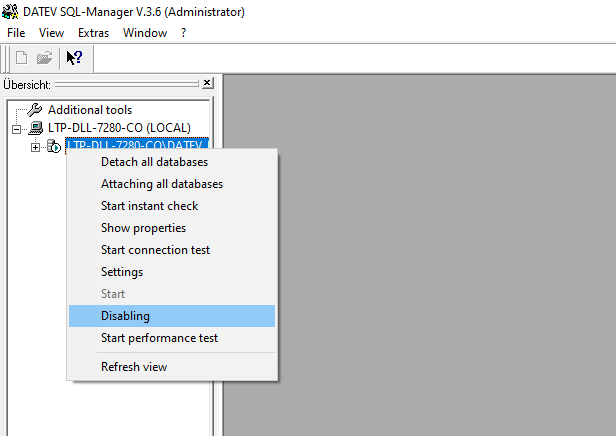Screen dimensions: 616x436
Task: Click the New document toolbar icon
Action: click(x=21, y=58)
